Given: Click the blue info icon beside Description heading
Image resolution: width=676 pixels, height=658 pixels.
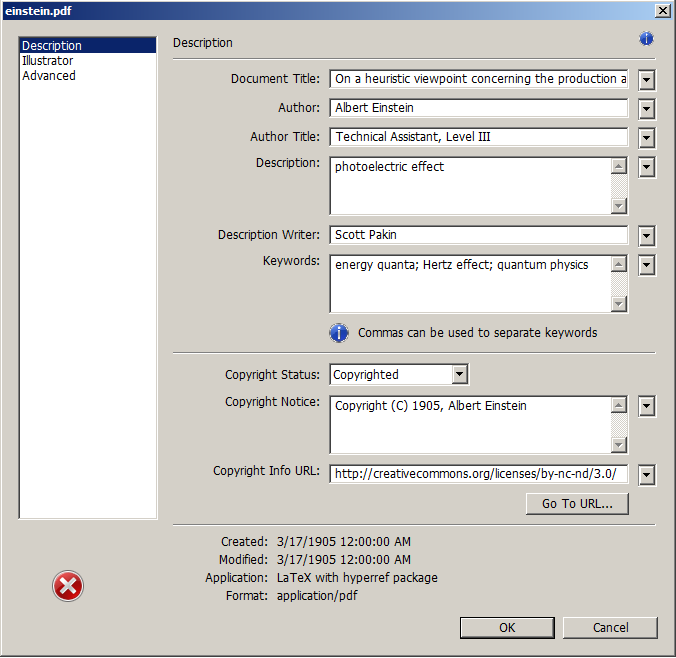Looking at the screenshot, I should pyautogui.click(x=646, y=39).
